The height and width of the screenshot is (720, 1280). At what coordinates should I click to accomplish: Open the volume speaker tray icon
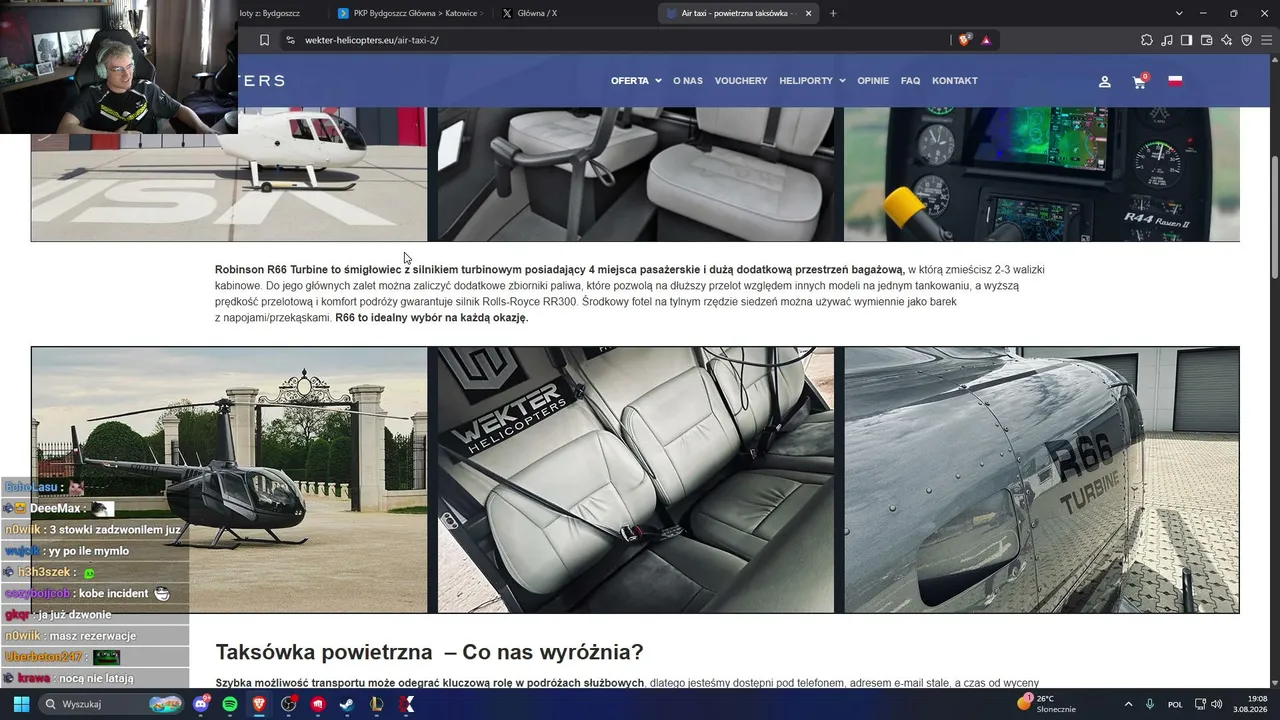(x=1218, y=704)
